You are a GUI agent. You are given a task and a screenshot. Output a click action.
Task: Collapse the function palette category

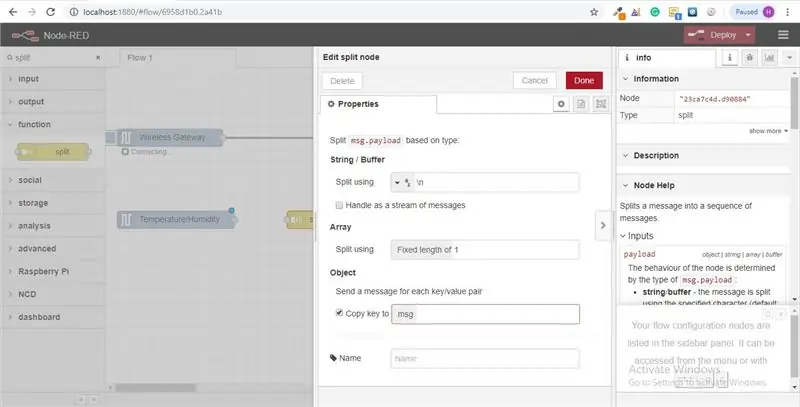(52, 124)
